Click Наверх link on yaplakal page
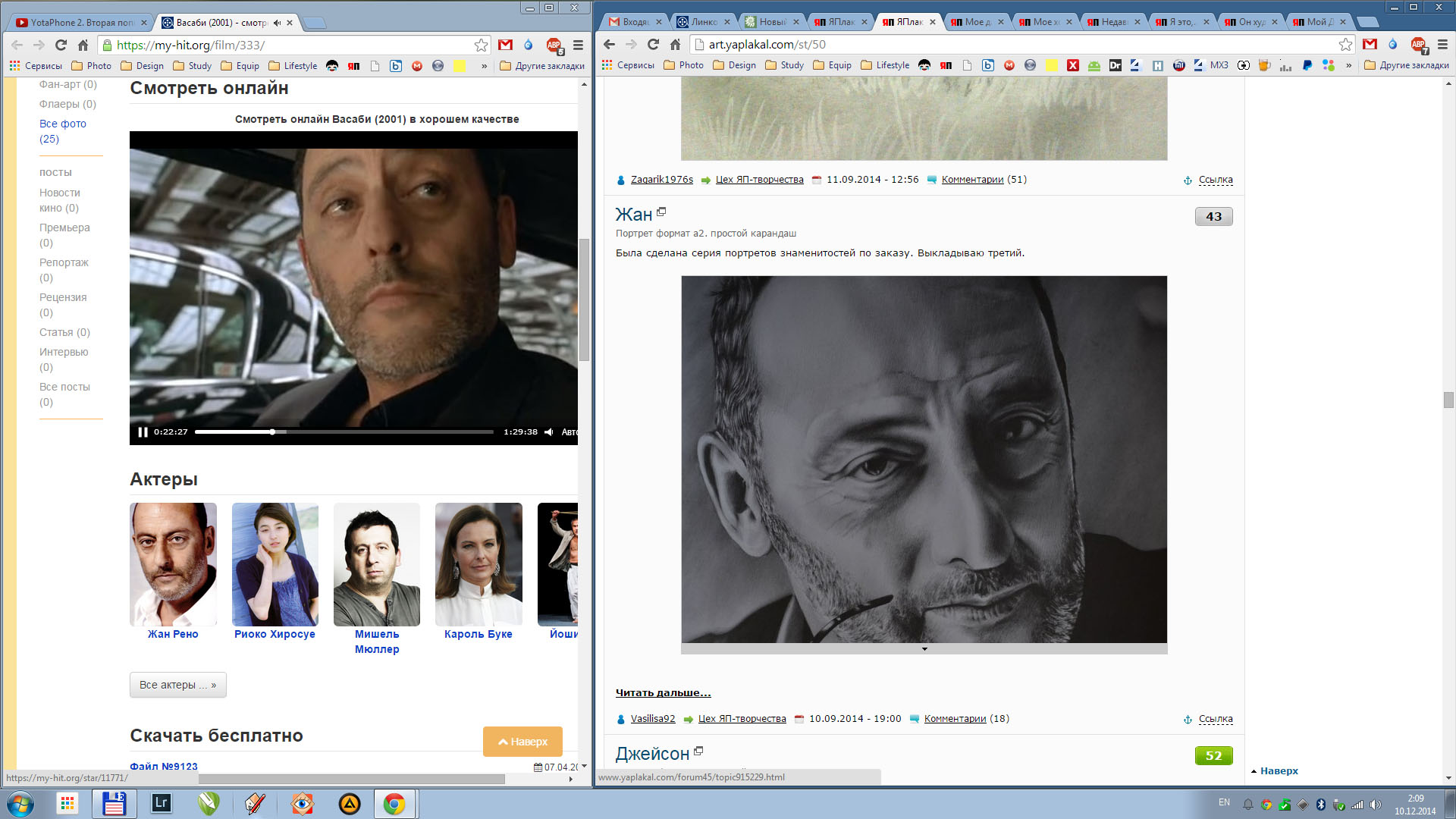The height and width of the screenshot is (819, 1456). 1279,770
